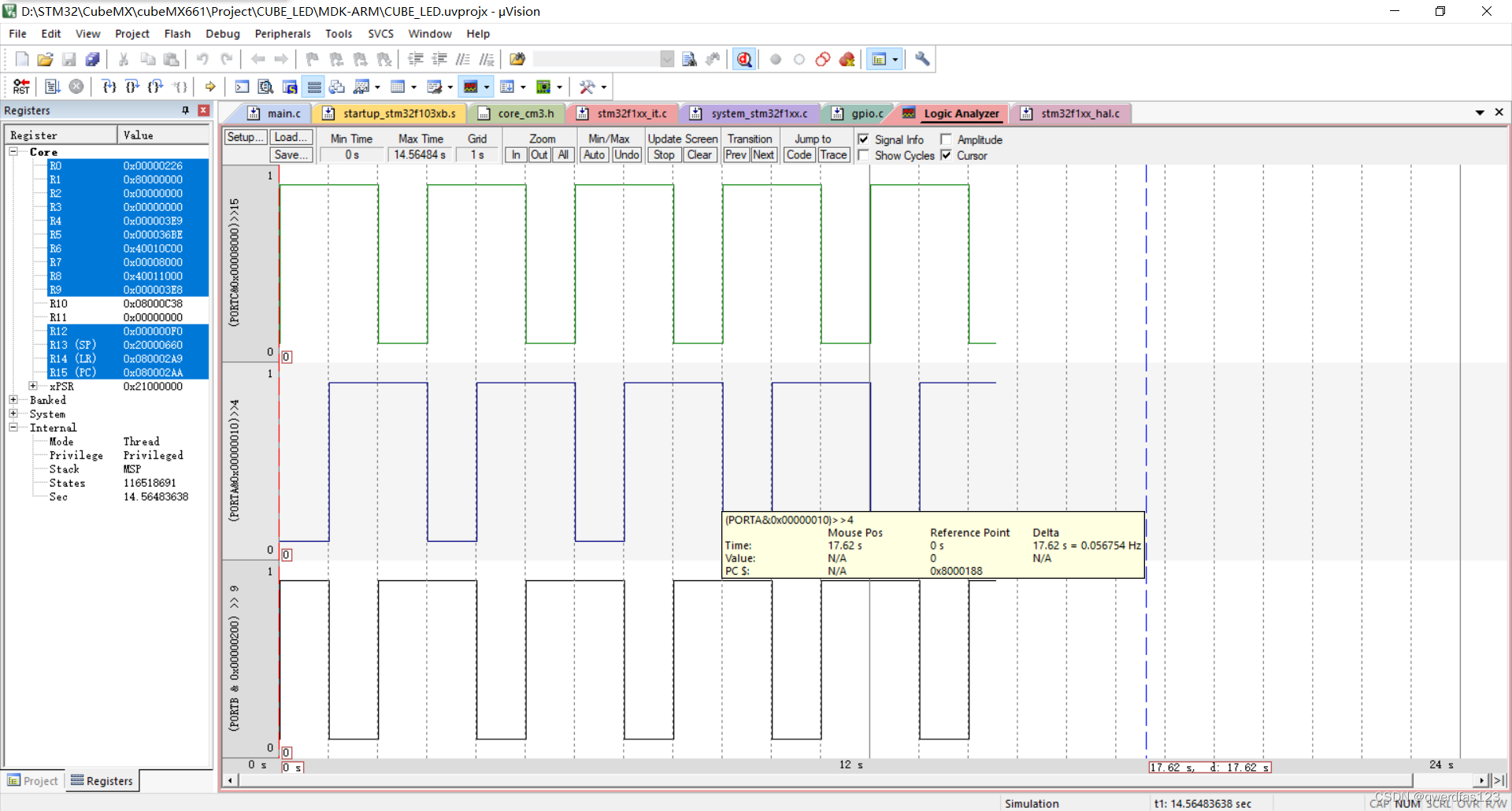
Task: Click the Transition Next button
Action: click(763, 155)
